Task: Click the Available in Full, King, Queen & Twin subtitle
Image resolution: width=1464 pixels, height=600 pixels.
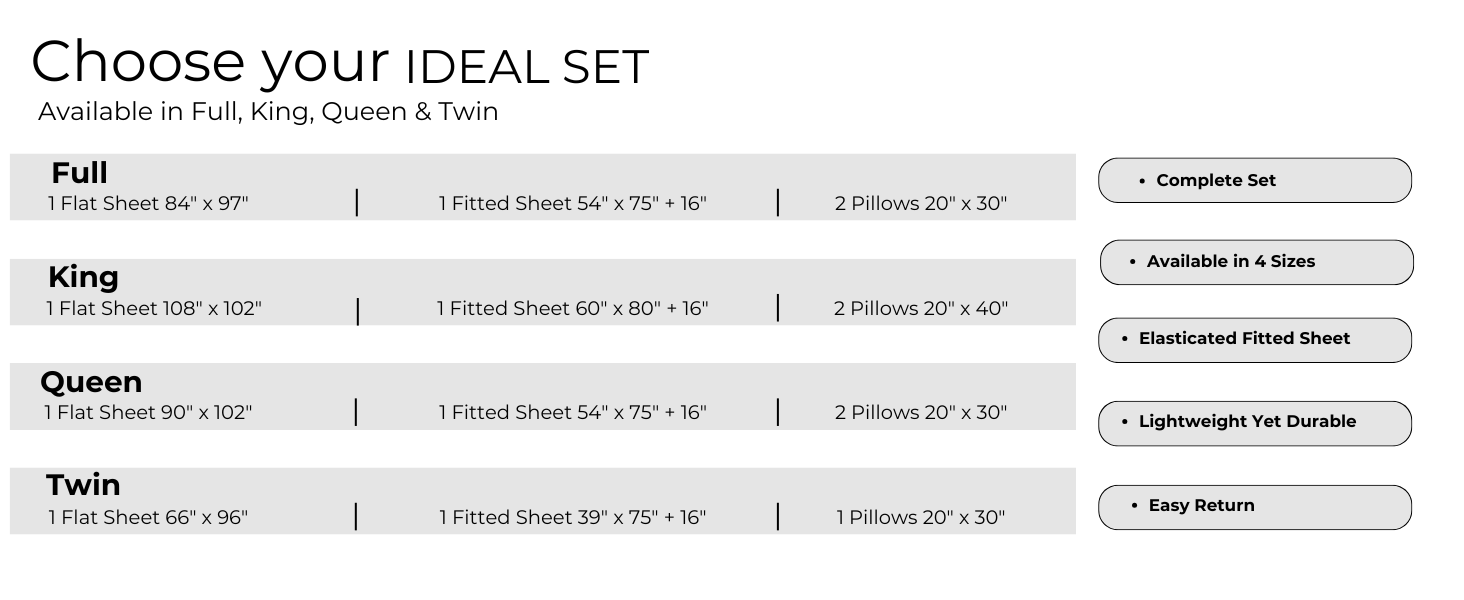Action: (x=268, y=112)
